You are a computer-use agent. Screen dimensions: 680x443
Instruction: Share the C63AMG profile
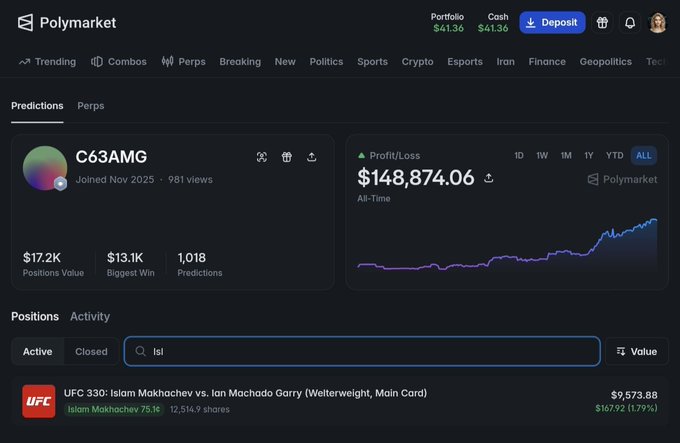[311, 157]
